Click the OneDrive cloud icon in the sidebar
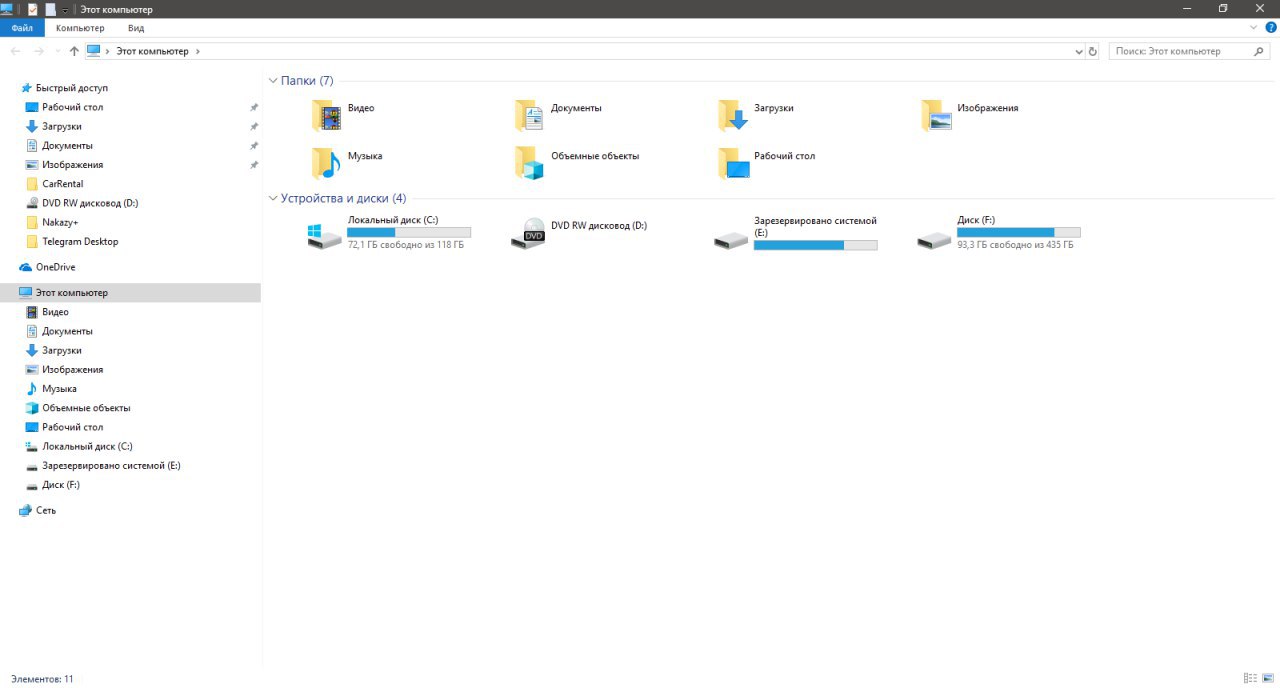The height and width of the screenshot is (688, 1280). coord(26,267)
